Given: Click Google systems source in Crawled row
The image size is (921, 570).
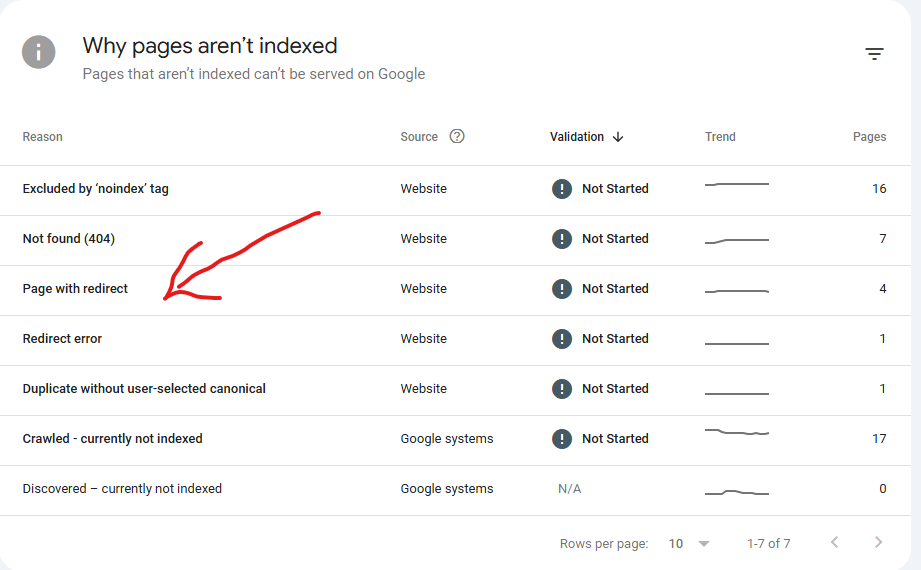Looking at the screenshot, I should tap(446, 438).
